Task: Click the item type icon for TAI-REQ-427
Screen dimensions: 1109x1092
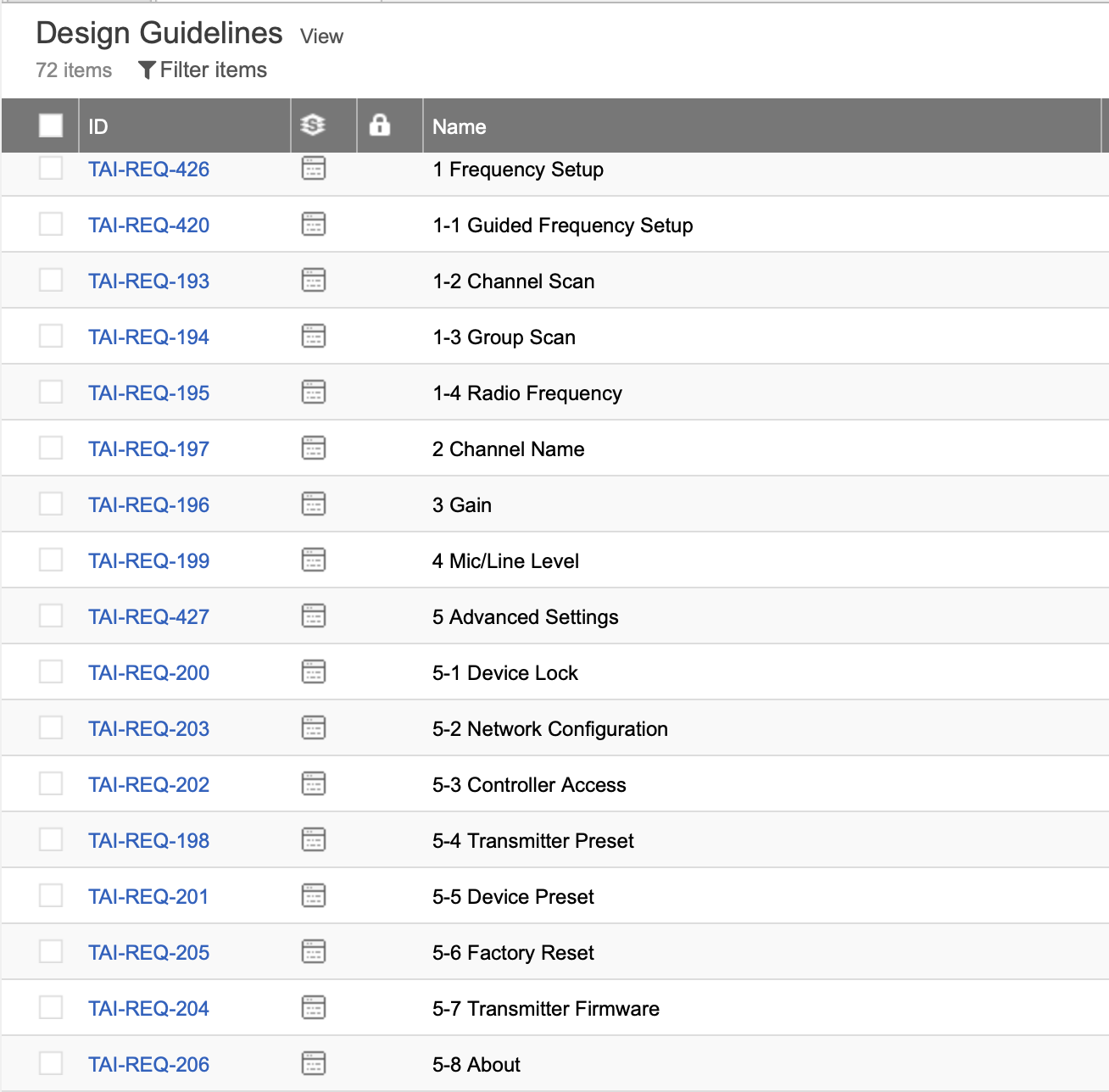Action: pyautogui.click(x=314, y=616)
